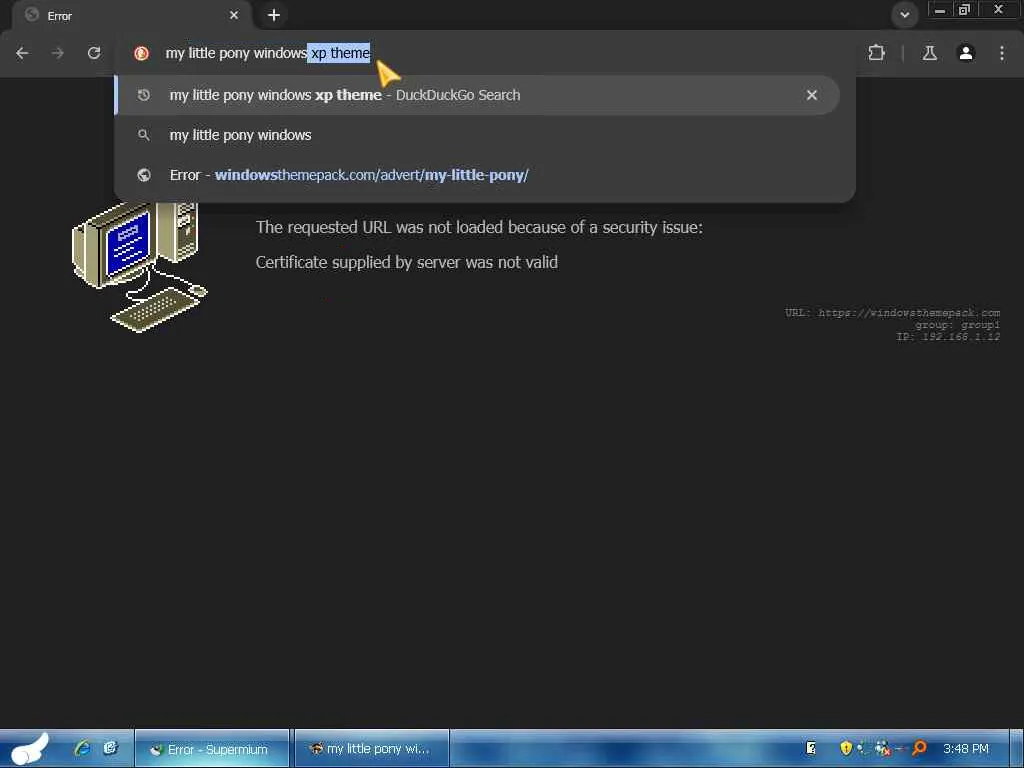Viewport: 1024px width, 768px height.
Task: Click the leftmost document tray icon
Action: (x=810, y=748)
